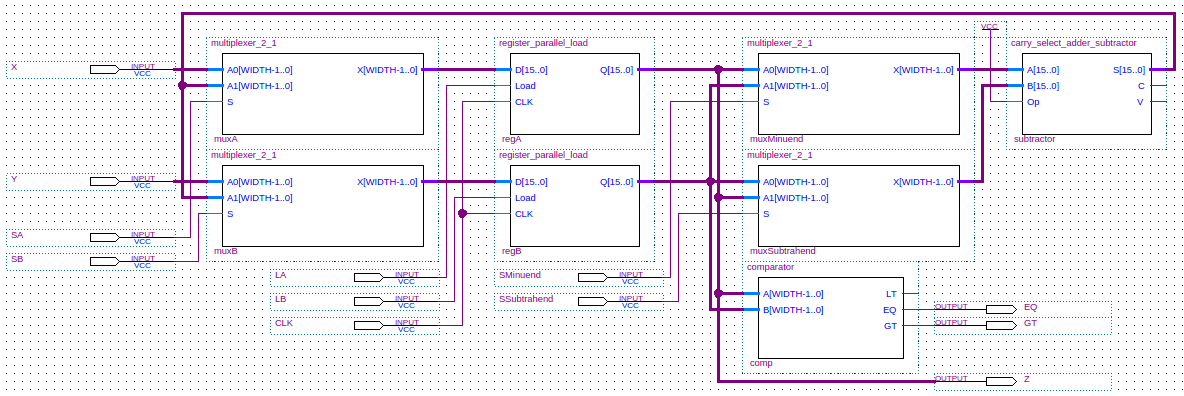The width and height of the screenshot is (1184, 396).
Task: Select the GT output pin symbol
Action: [x=1001, y=325]
